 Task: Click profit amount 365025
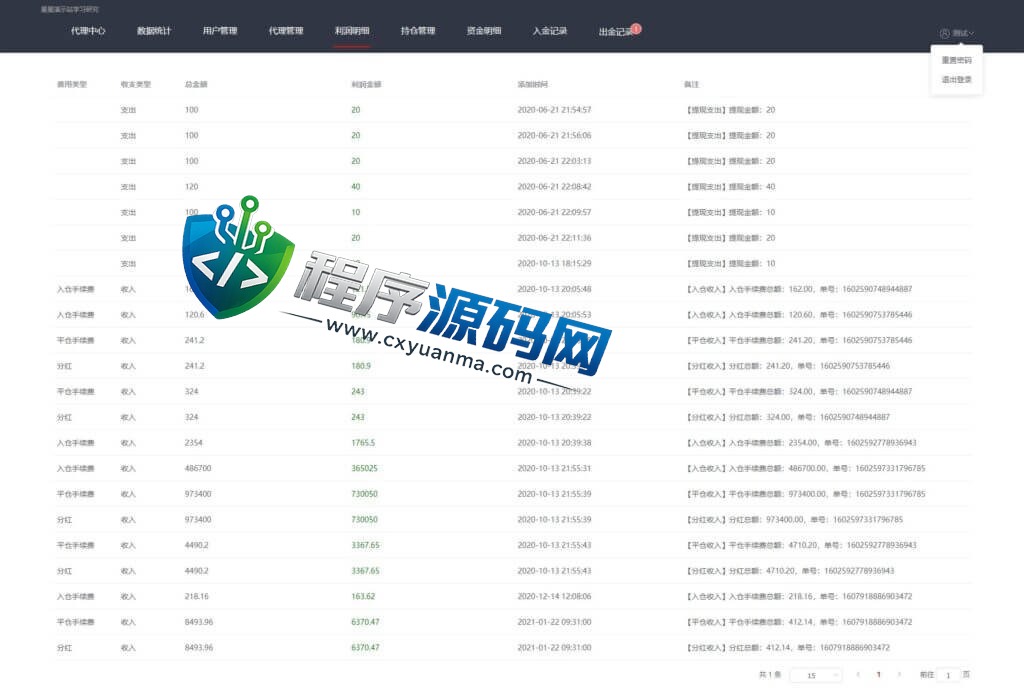(364, 468)
